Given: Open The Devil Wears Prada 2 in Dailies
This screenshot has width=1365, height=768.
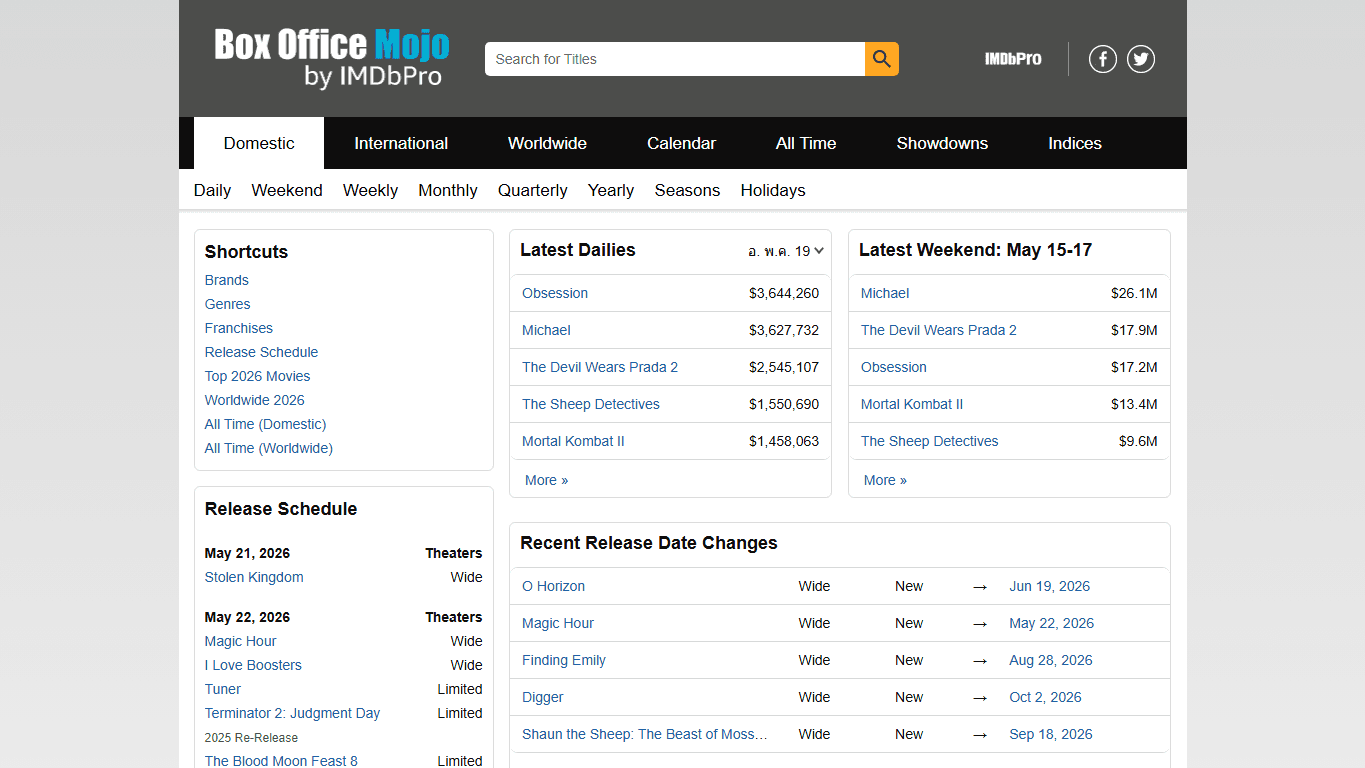Looking at the screenshot, I should click(600, 367).
